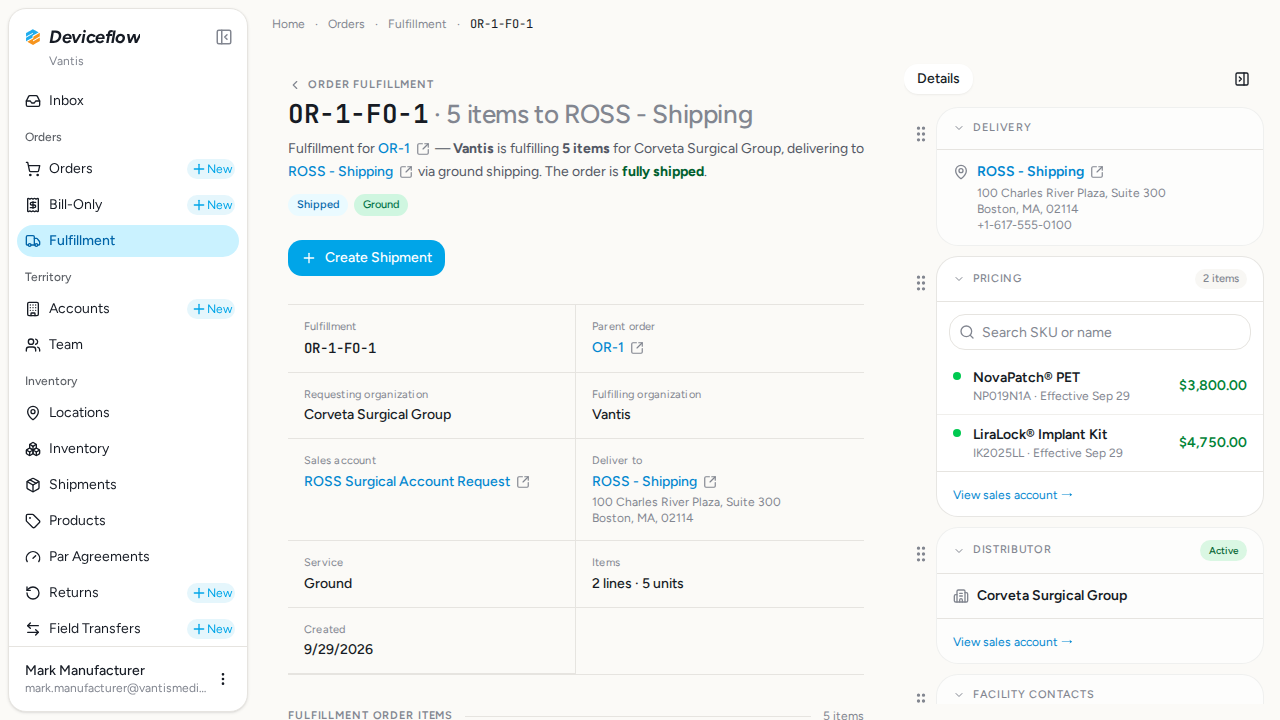The height and width of the screenshot is (720, 1280).
Task: Click the Fulfillment breadcrumb
Action: (417, 24)
